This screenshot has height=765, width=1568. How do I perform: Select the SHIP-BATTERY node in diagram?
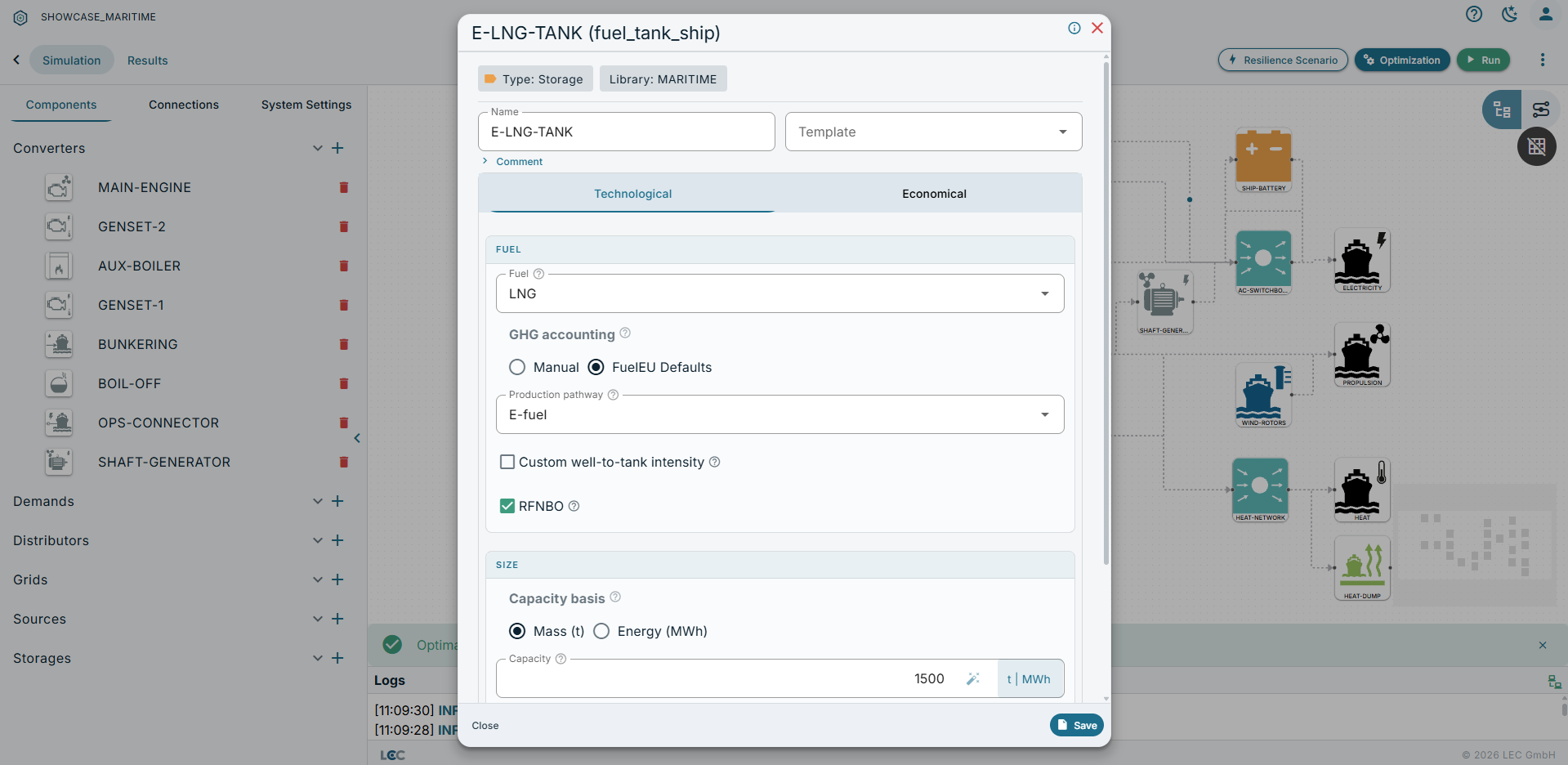(x=1263, y=160)
